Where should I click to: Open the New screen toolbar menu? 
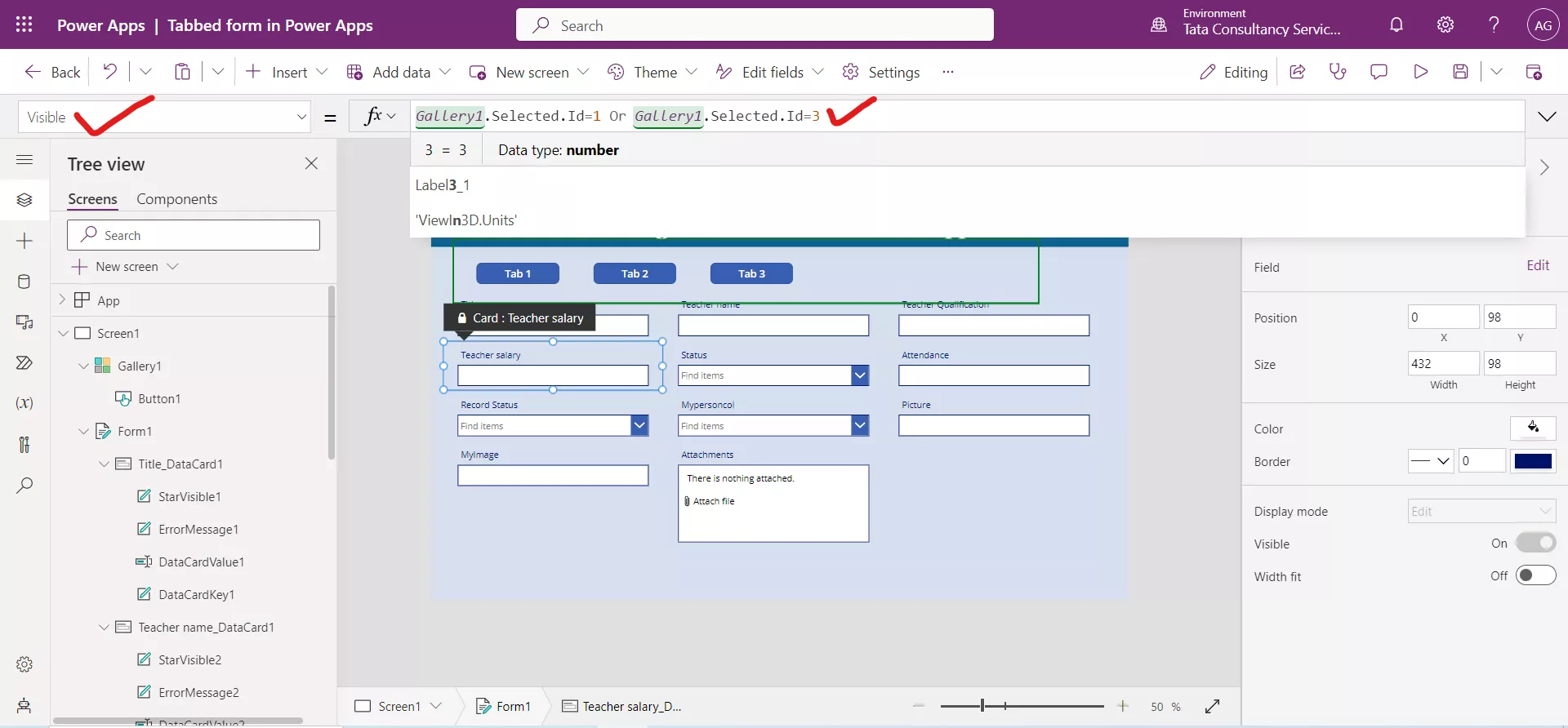click(x=529, y=72)
